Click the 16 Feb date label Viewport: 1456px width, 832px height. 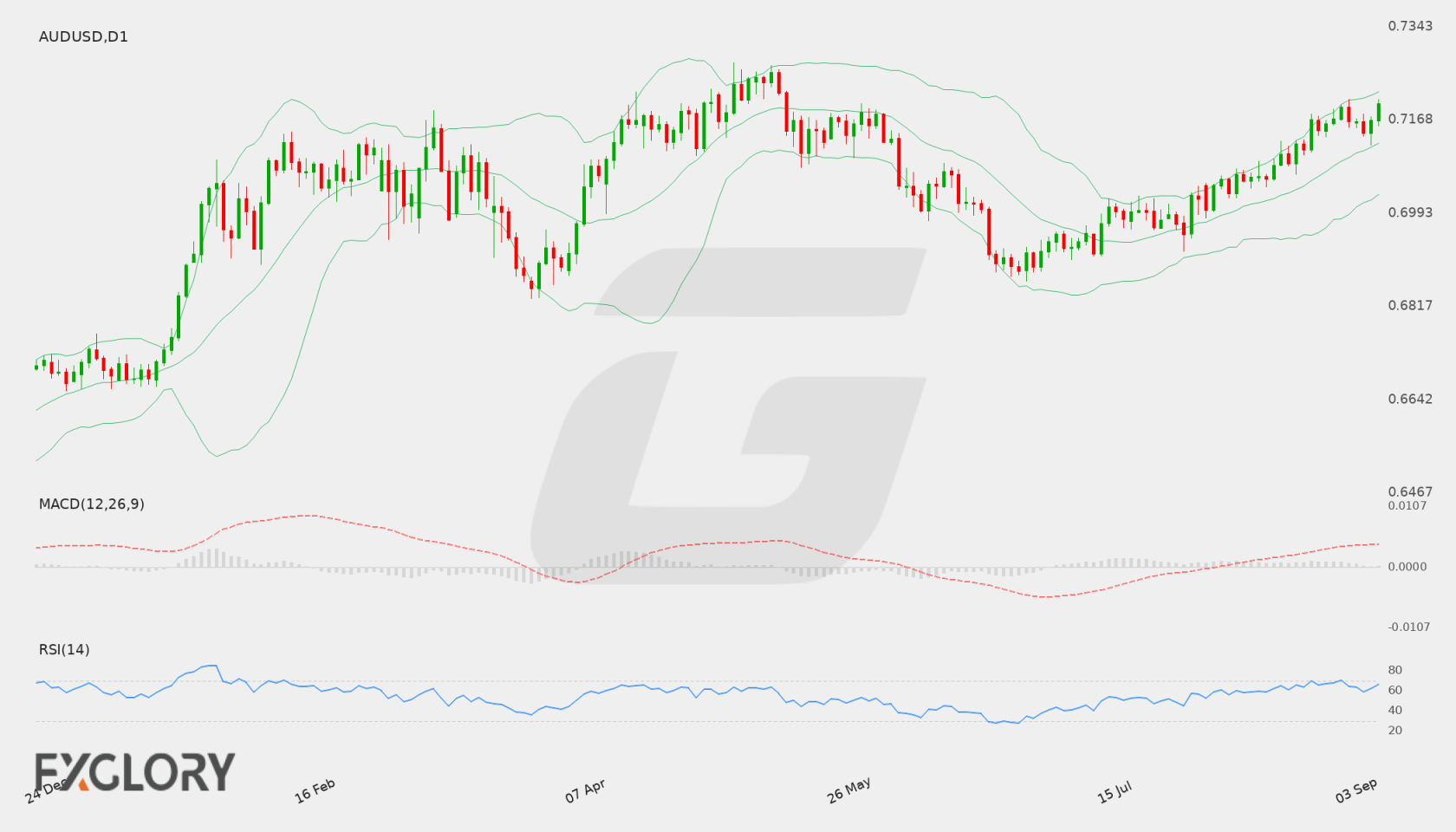pyautogui.click(x=315, y=790)
